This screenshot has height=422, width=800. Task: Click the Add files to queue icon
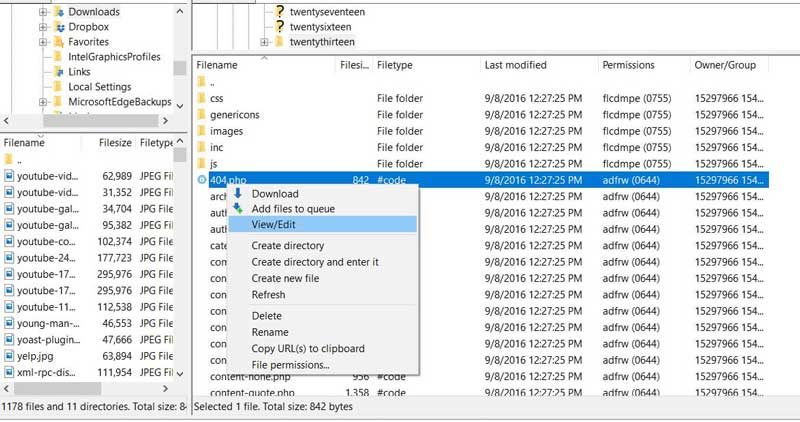tap(238, 209)
